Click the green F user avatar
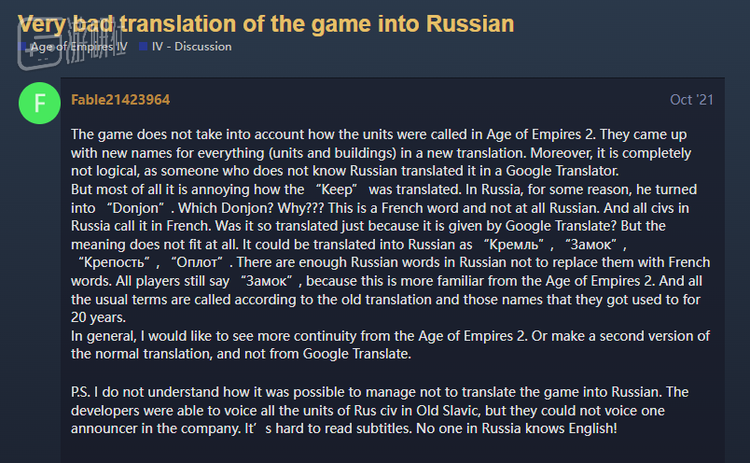This screenshot has width=750, height=463. (x=39, y=103)
